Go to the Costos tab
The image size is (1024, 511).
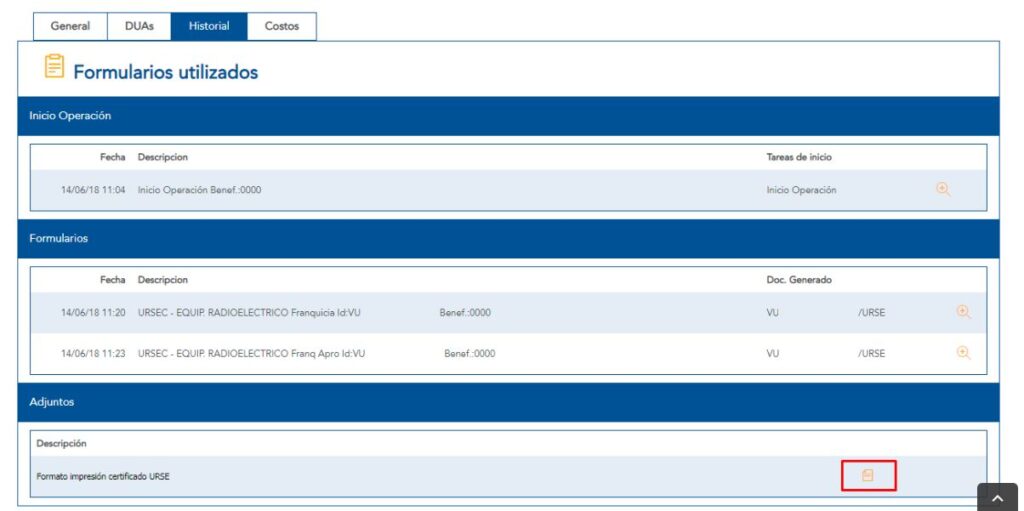click(x=282, y=26)
